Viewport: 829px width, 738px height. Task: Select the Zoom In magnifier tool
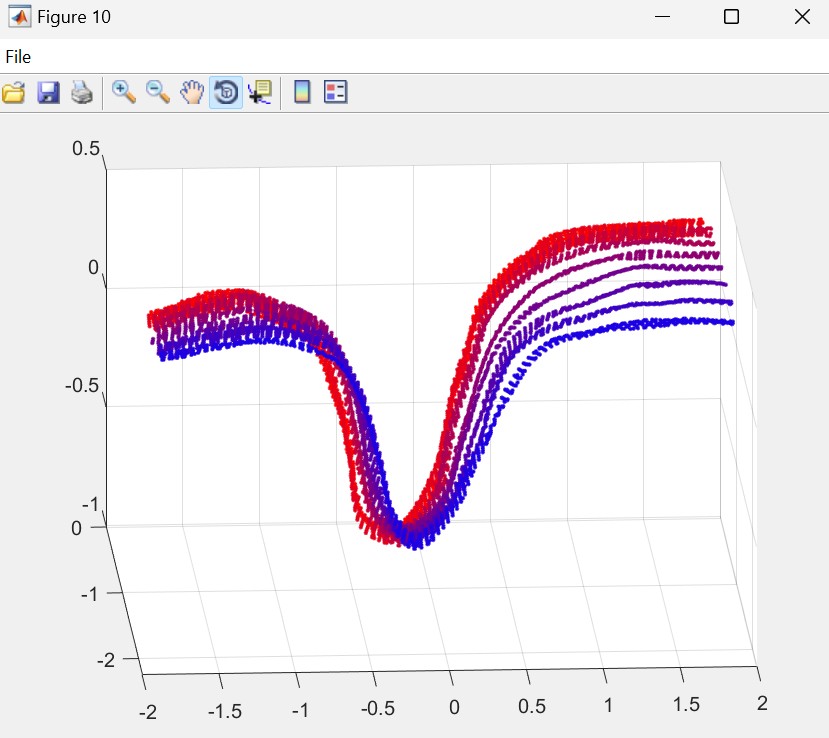click(x=124, y=93)
